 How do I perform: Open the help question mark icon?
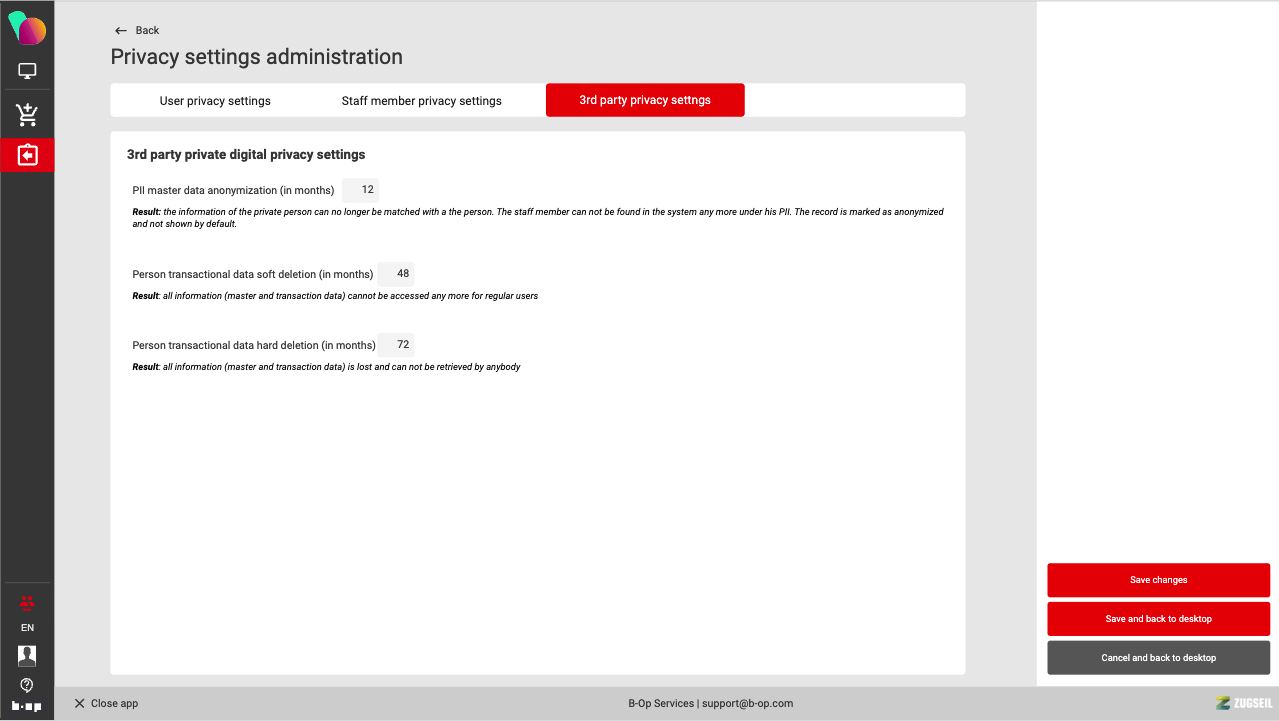pos(27,685)
